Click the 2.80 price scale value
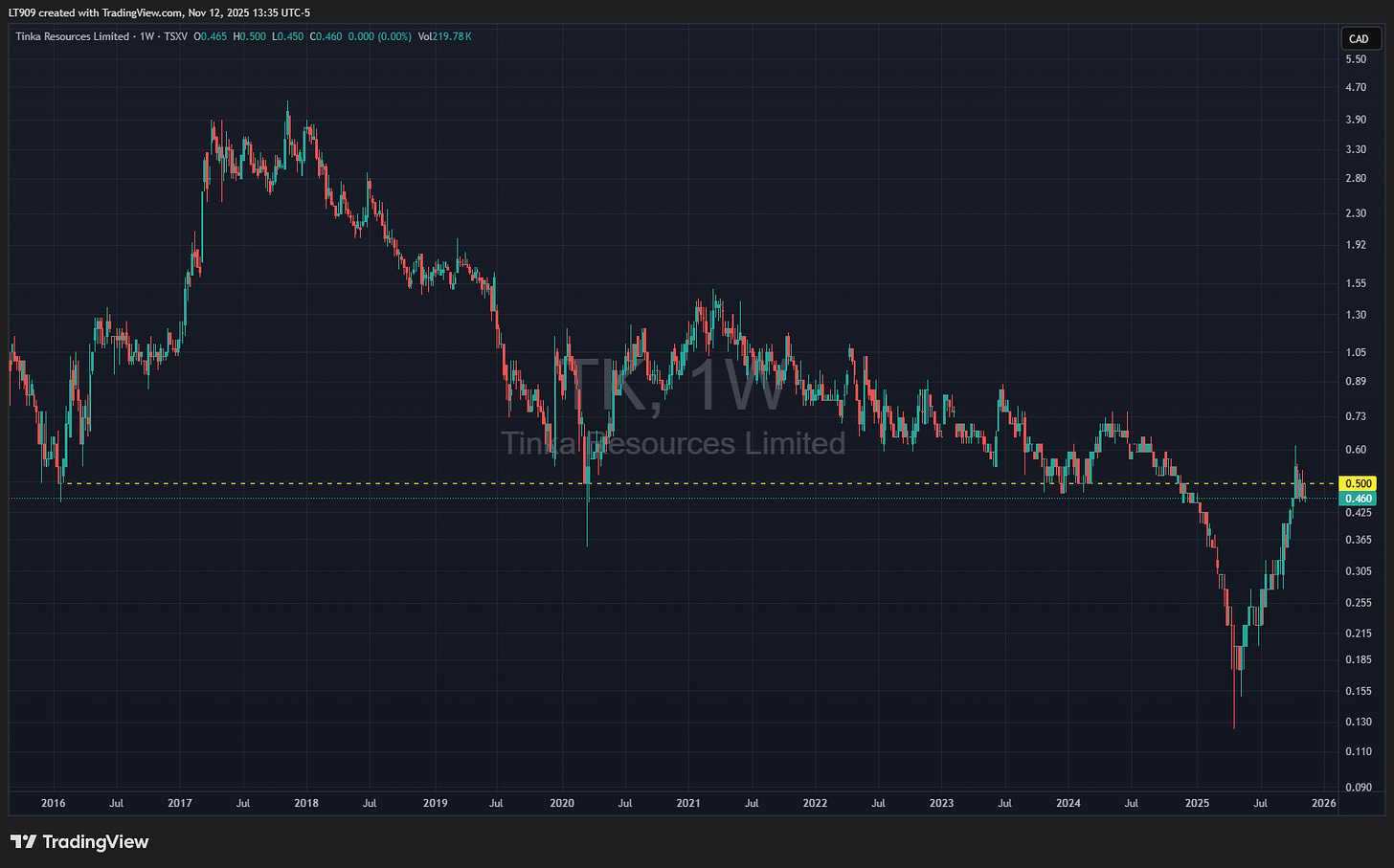Viewport: 1394px width, 868px height. 1356,178
